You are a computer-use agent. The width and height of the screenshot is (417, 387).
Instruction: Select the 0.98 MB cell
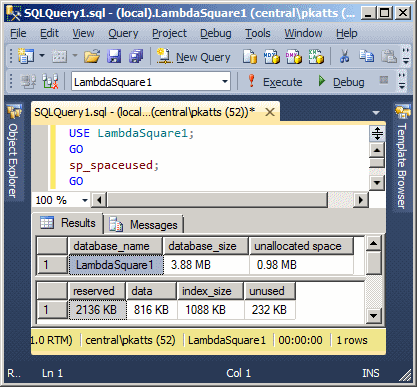coord(302,265)
